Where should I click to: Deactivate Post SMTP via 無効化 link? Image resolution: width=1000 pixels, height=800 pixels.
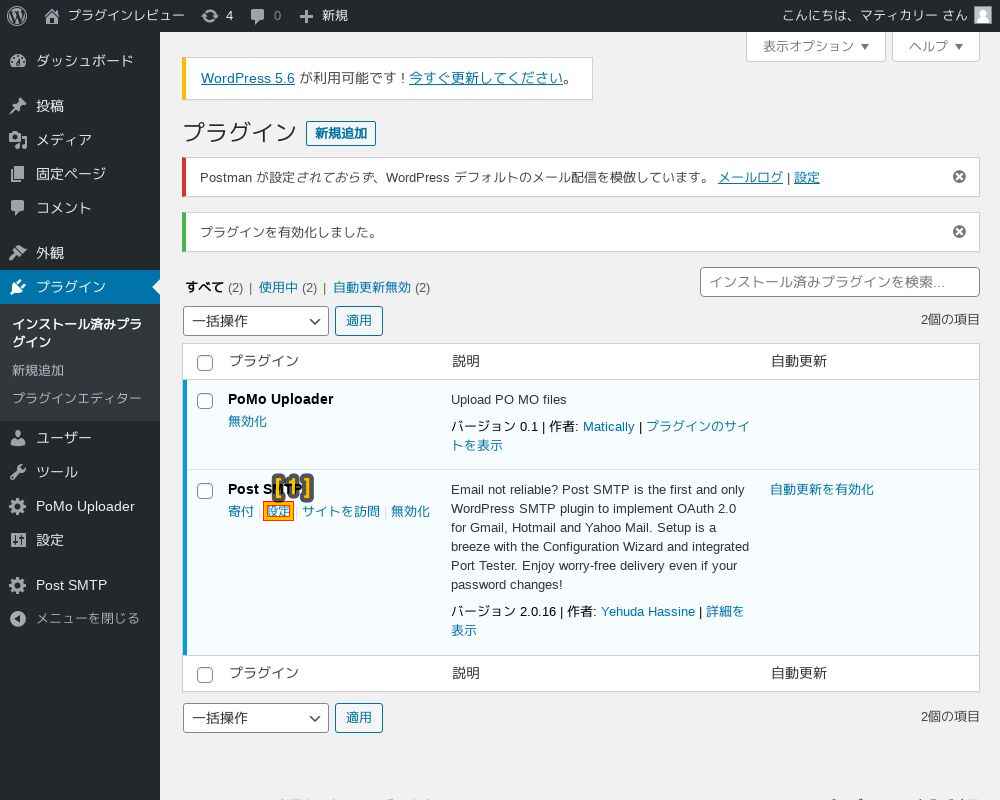tap(410, 511)
